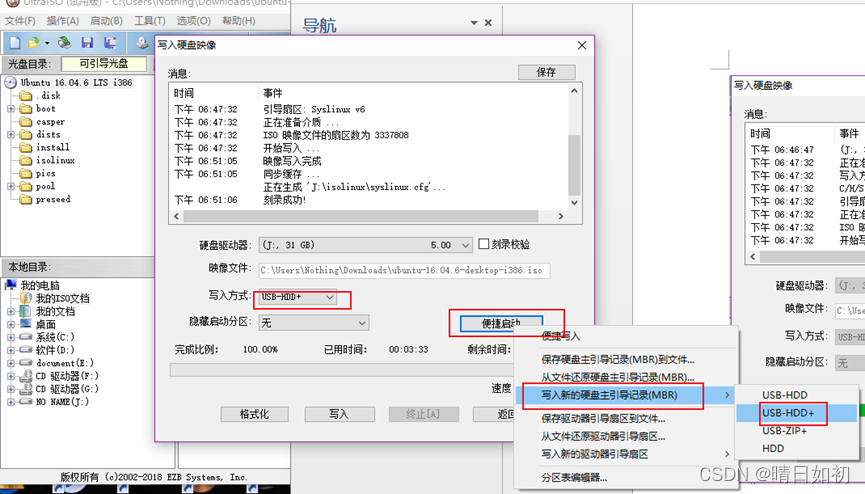Open the 写入方式 USB-HDD+ dropdown
Screen dimensions: 865x494
329,297
